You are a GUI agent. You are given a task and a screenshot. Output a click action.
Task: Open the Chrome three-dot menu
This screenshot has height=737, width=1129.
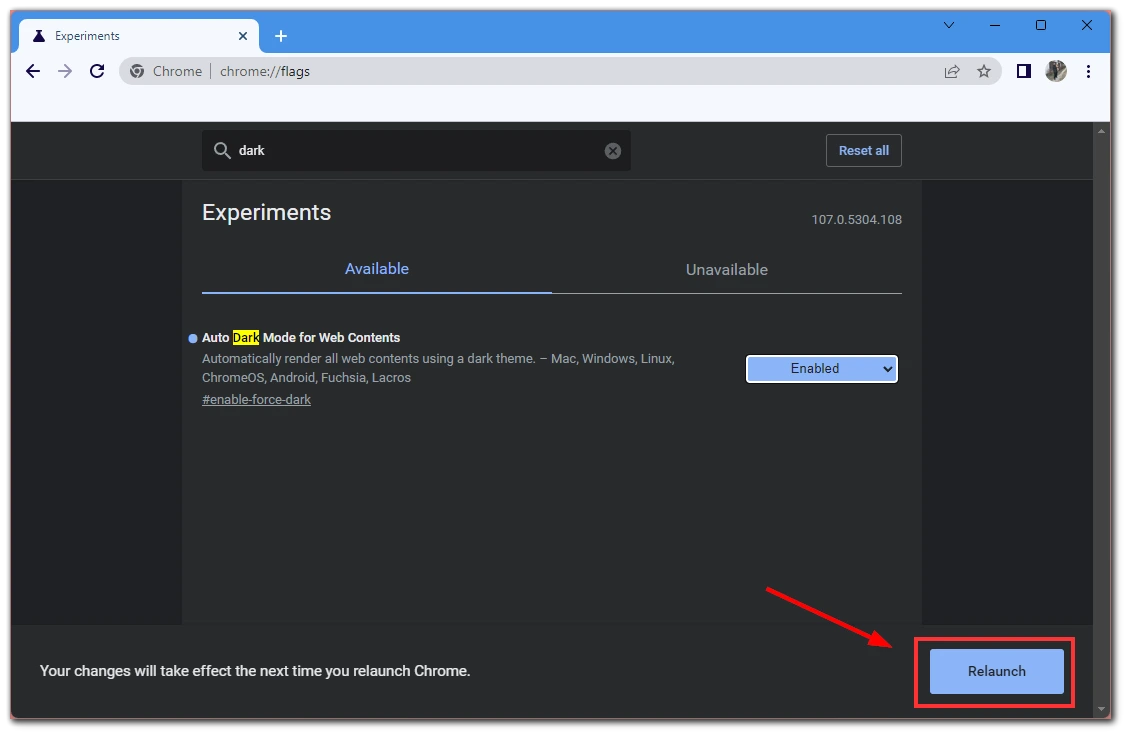click(1088, 71)
